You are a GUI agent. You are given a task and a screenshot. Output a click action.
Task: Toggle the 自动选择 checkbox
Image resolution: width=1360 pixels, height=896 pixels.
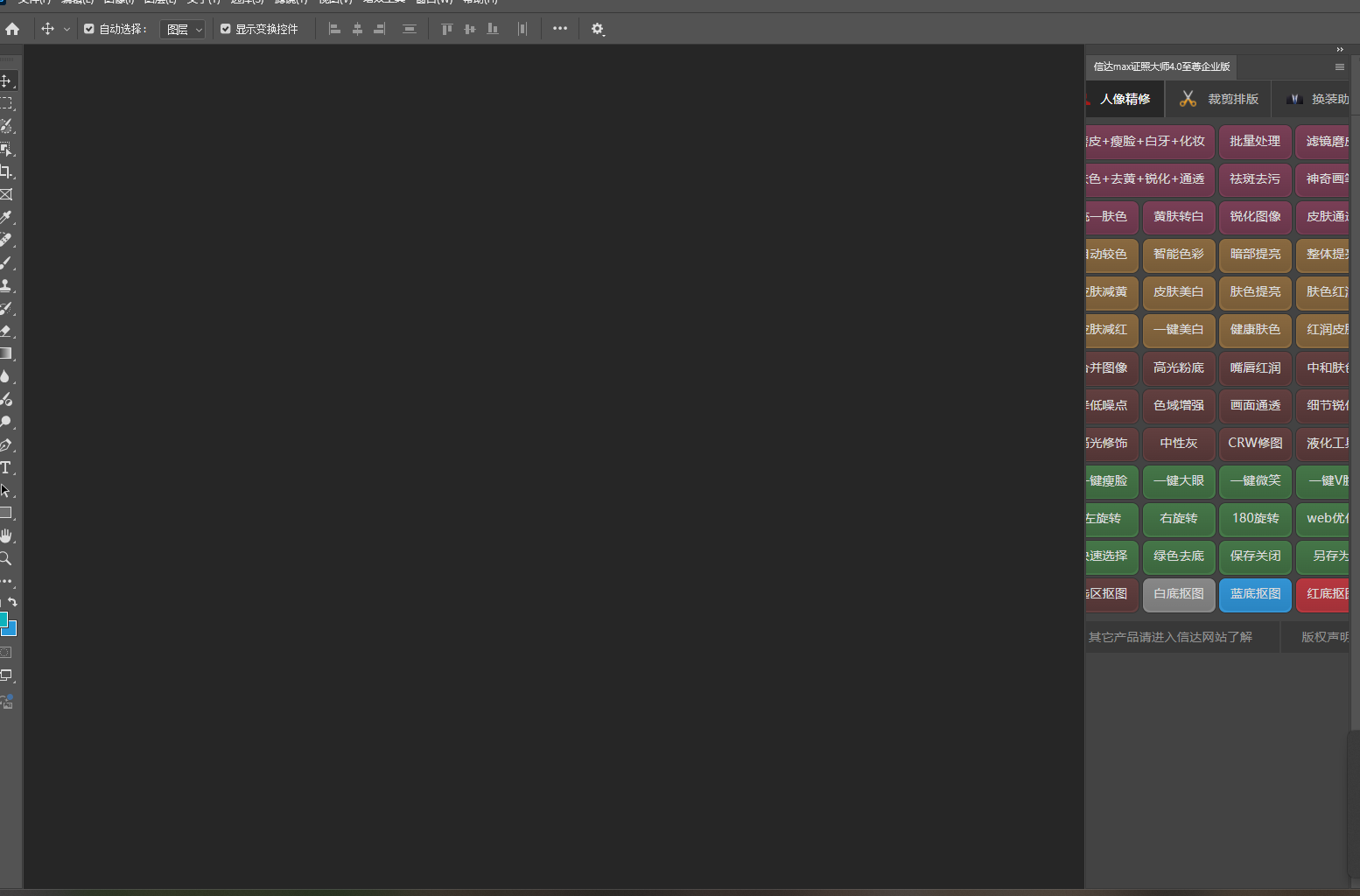coord(89,29)
